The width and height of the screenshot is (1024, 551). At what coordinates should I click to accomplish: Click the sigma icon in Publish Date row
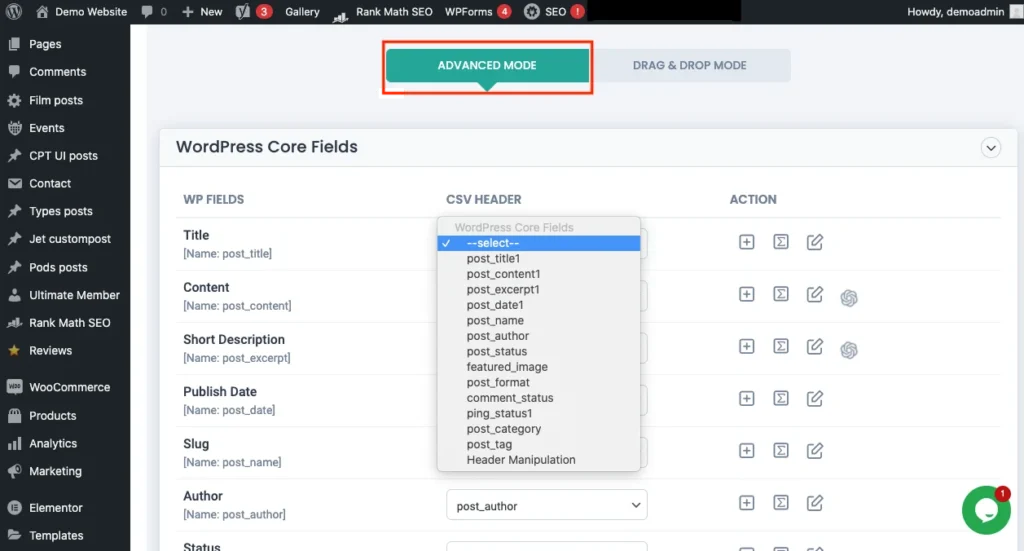[x=781, y=398]
